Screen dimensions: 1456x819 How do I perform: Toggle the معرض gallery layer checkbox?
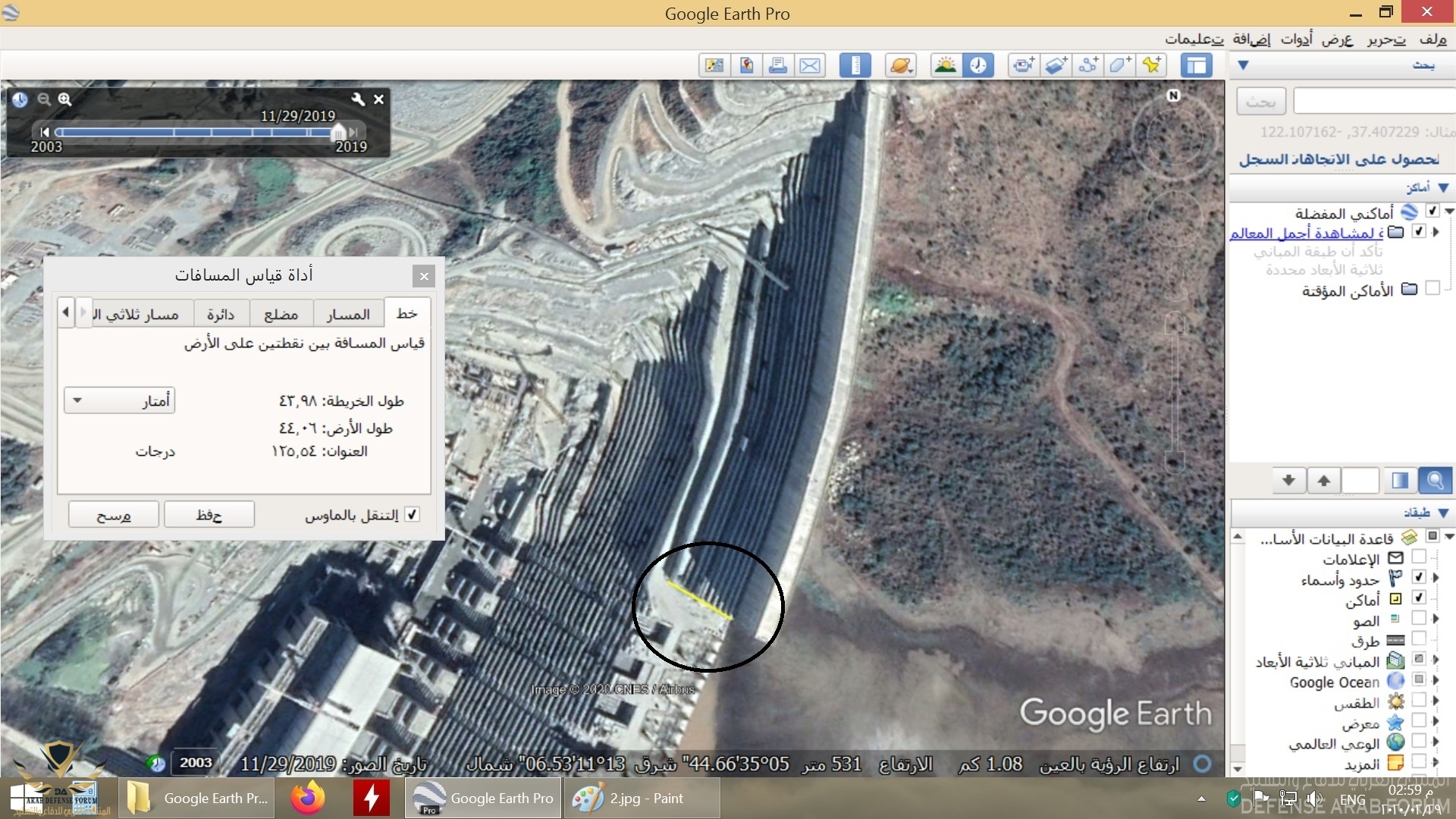1419,720
